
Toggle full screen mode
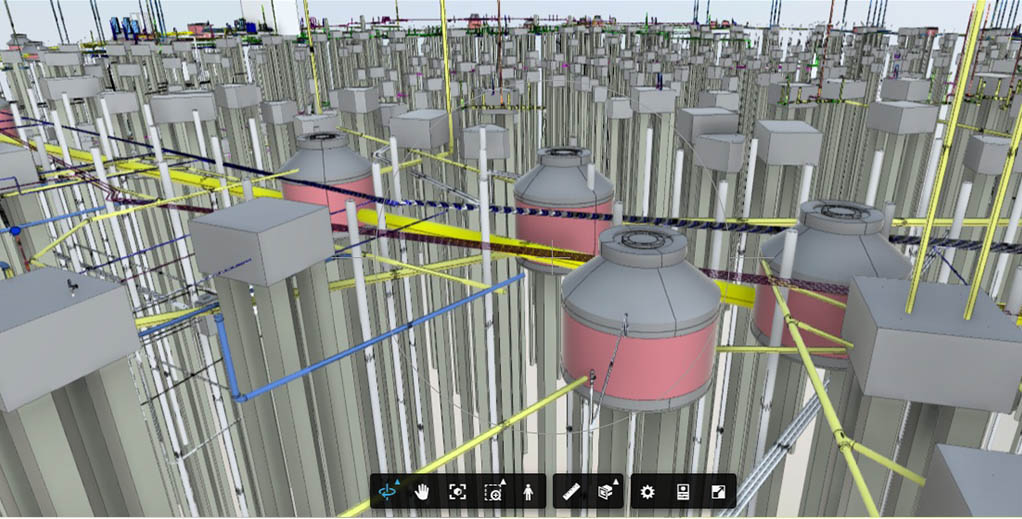pos(717,491)
